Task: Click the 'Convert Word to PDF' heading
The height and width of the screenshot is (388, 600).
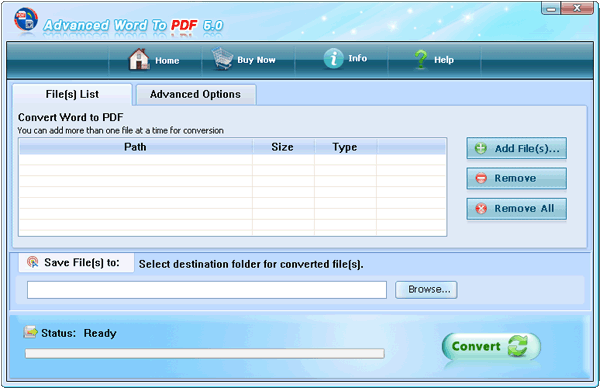Action: tap(70, 117)
